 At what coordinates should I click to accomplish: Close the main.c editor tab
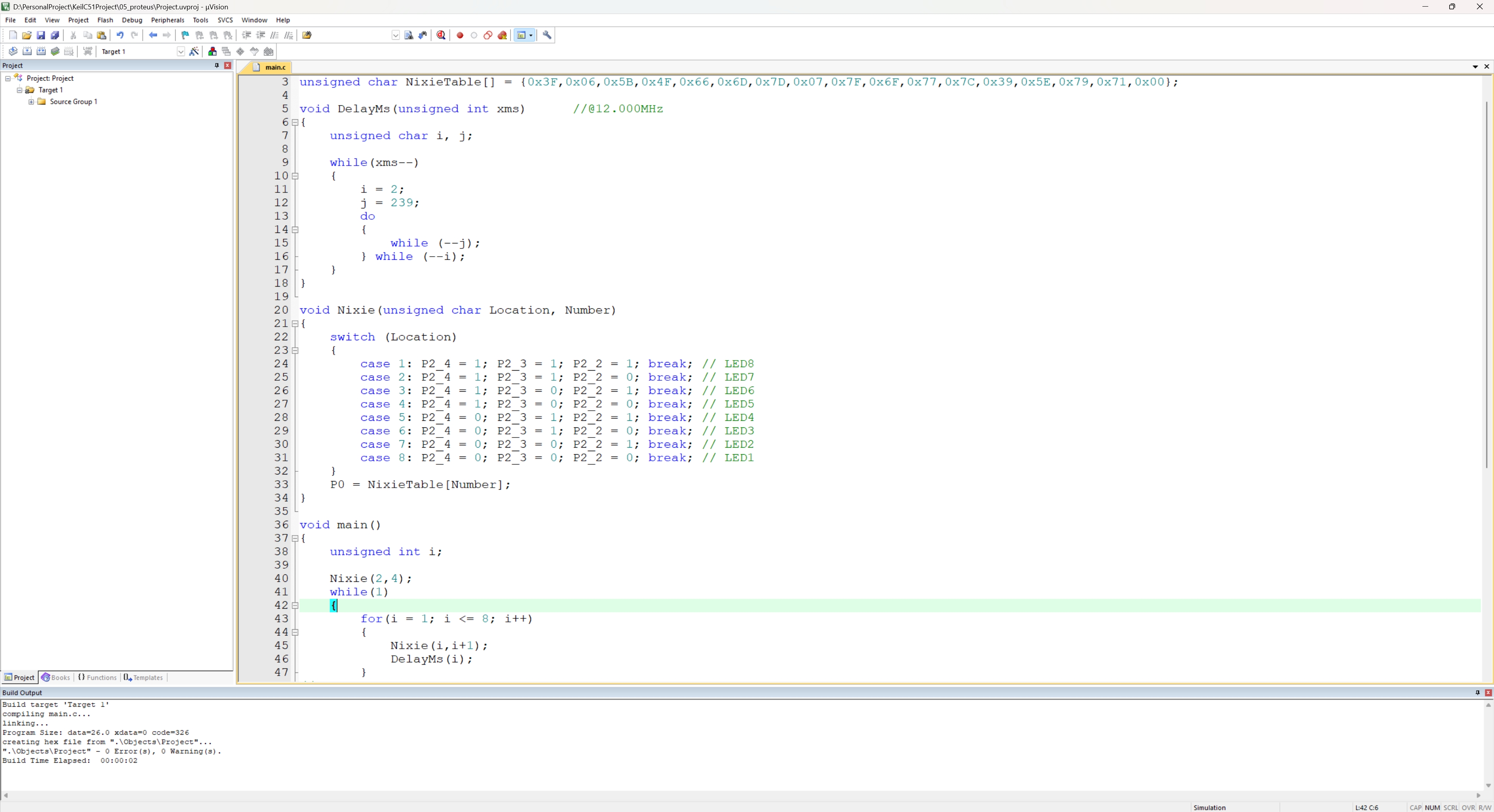click(x=1487, y=66)
